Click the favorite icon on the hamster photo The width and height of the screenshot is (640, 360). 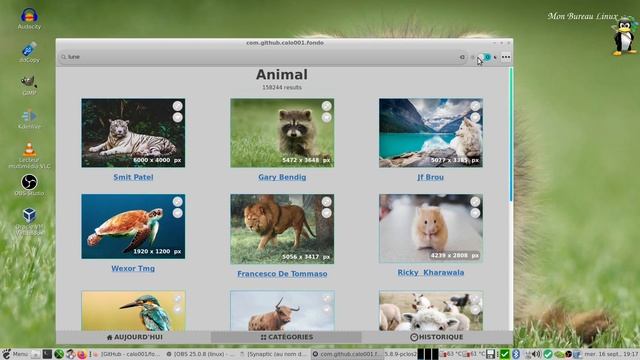475,213
